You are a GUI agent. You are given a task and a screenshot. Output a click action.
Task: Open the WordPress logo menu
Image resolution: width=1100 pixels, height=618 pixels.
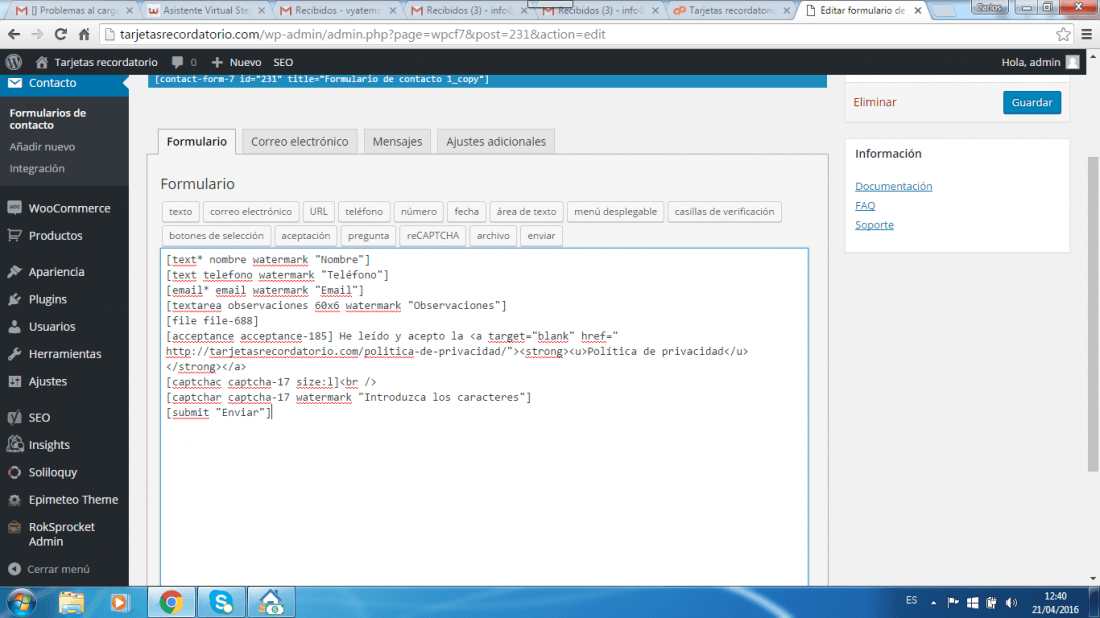point(14,62)
